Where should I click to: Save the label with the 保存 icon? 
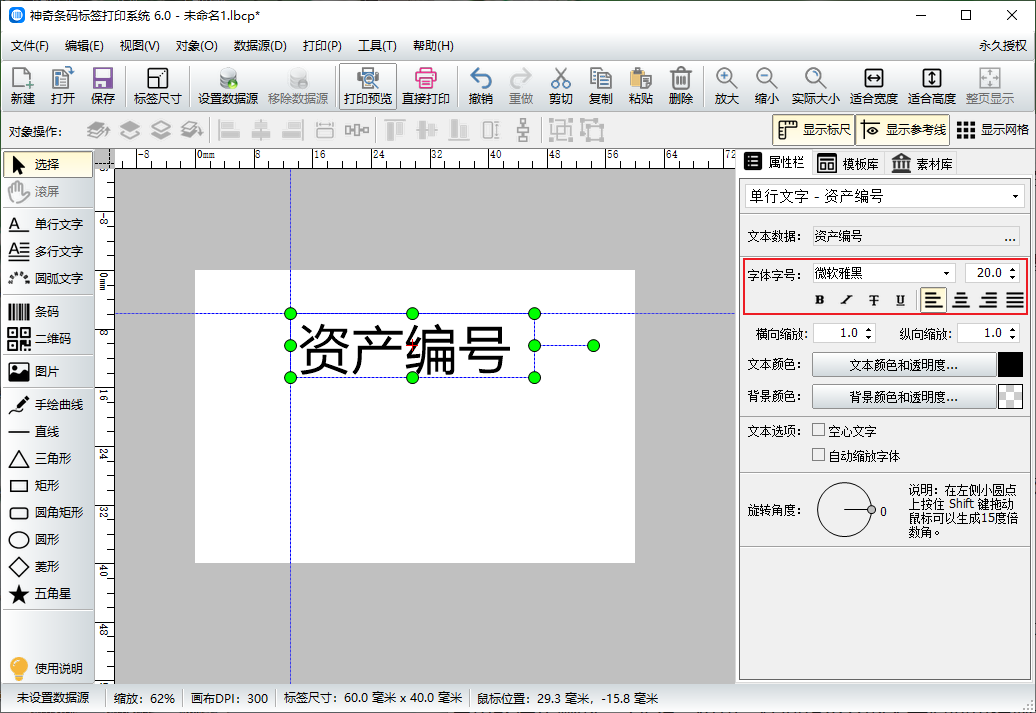pos(102,86)
